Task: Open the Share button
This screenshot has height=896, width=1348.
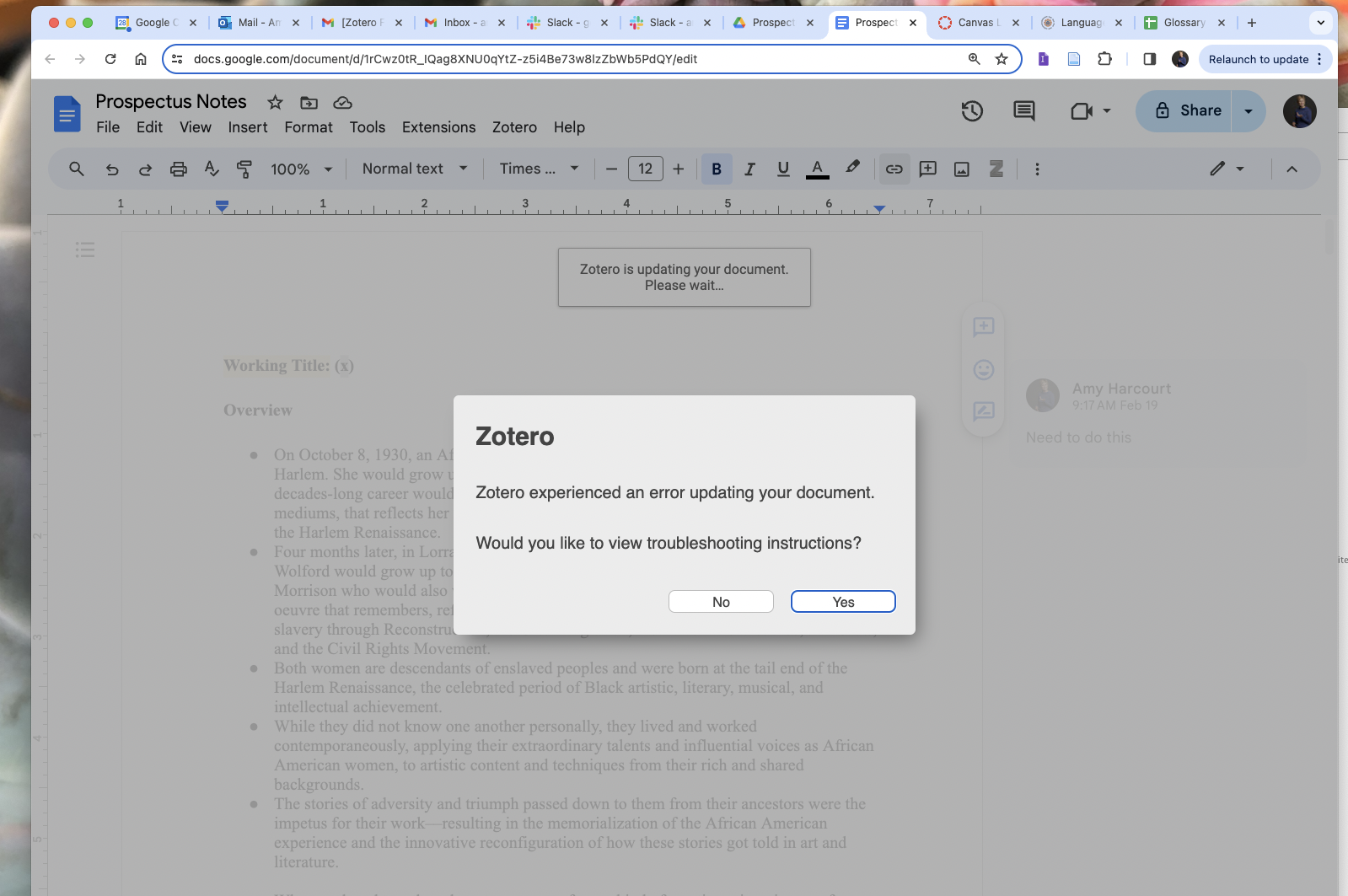Action: [x=1184, y=110]
